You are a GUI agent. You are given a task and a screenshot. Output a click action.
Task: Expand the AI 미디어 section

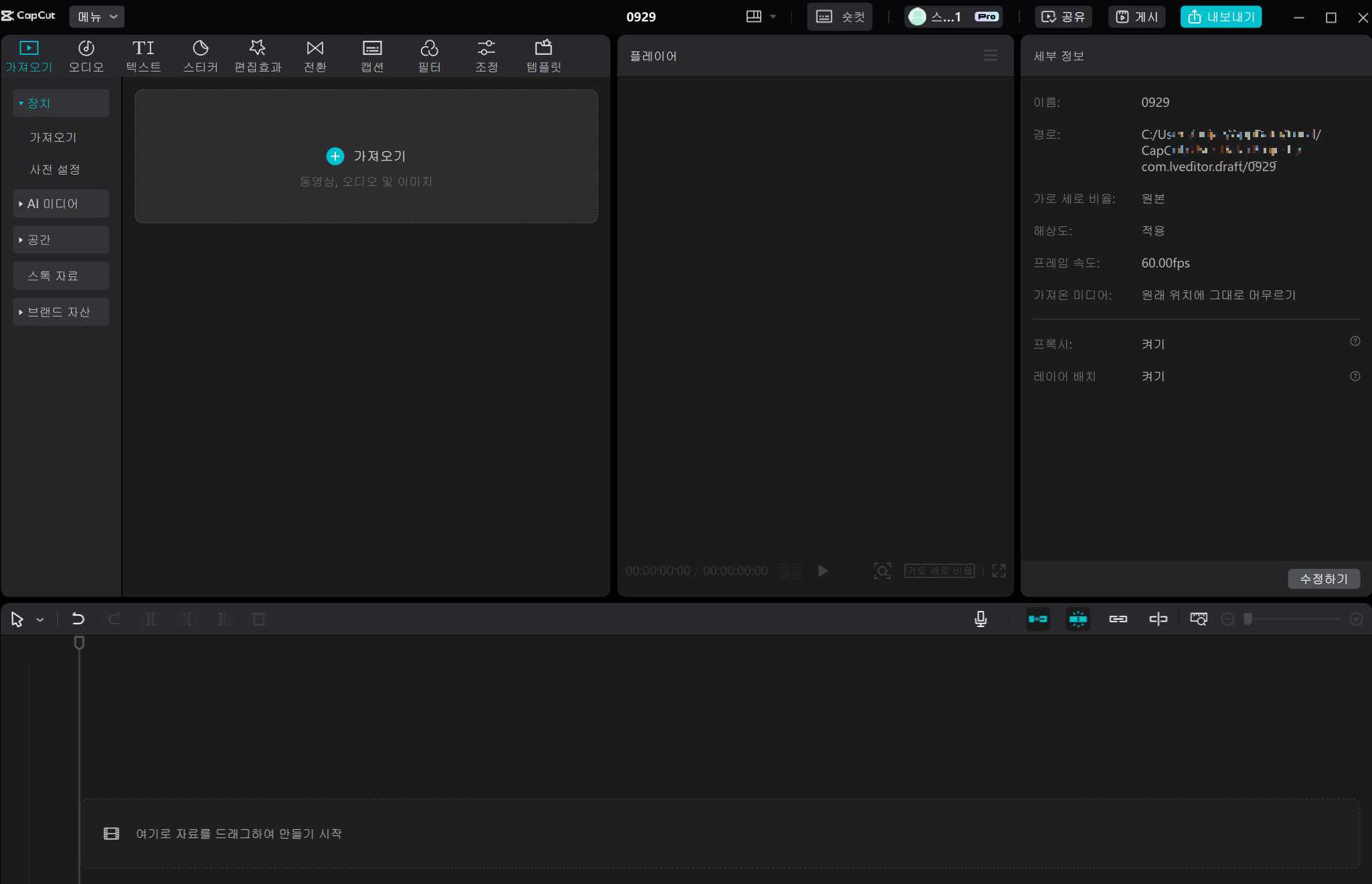[61, 203]
